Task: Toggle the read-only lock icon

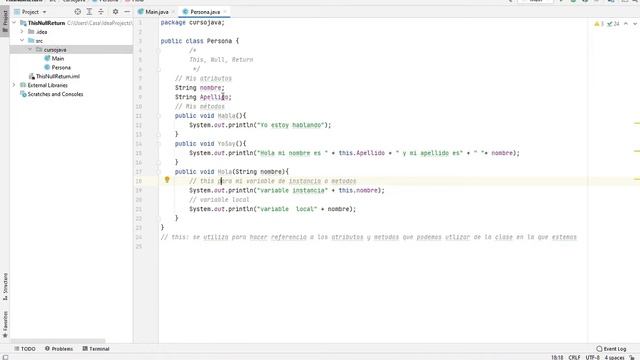Action: click(x=632, y=357)
